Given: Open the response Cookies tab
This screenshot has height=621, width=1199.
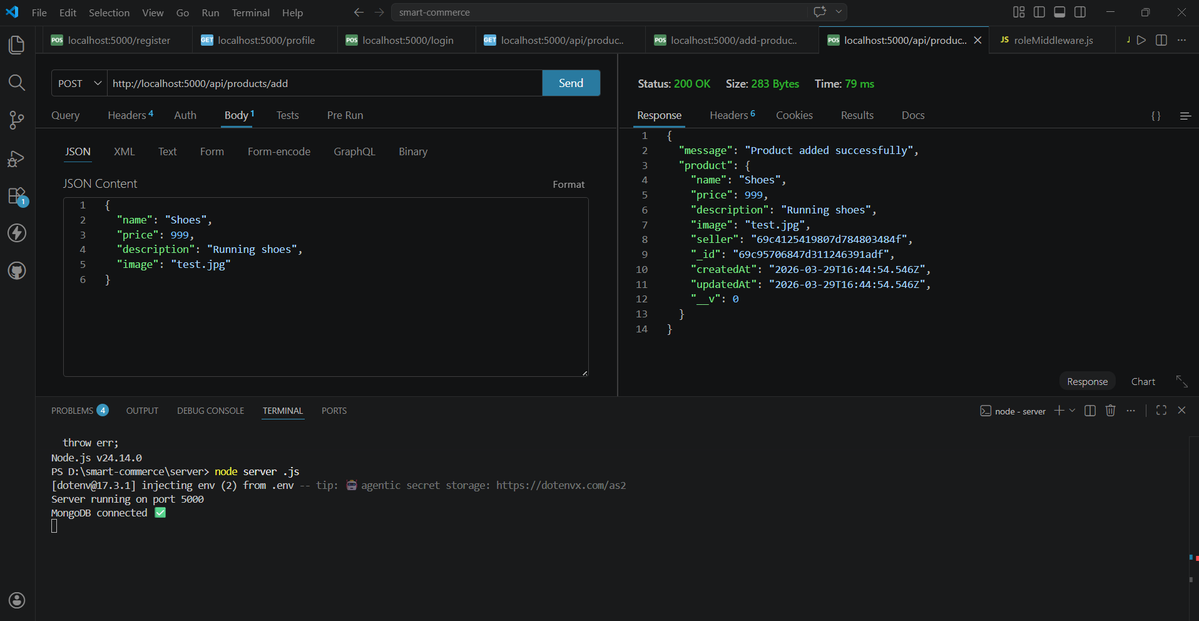Looking at the screenshot, I should (794, 115).
